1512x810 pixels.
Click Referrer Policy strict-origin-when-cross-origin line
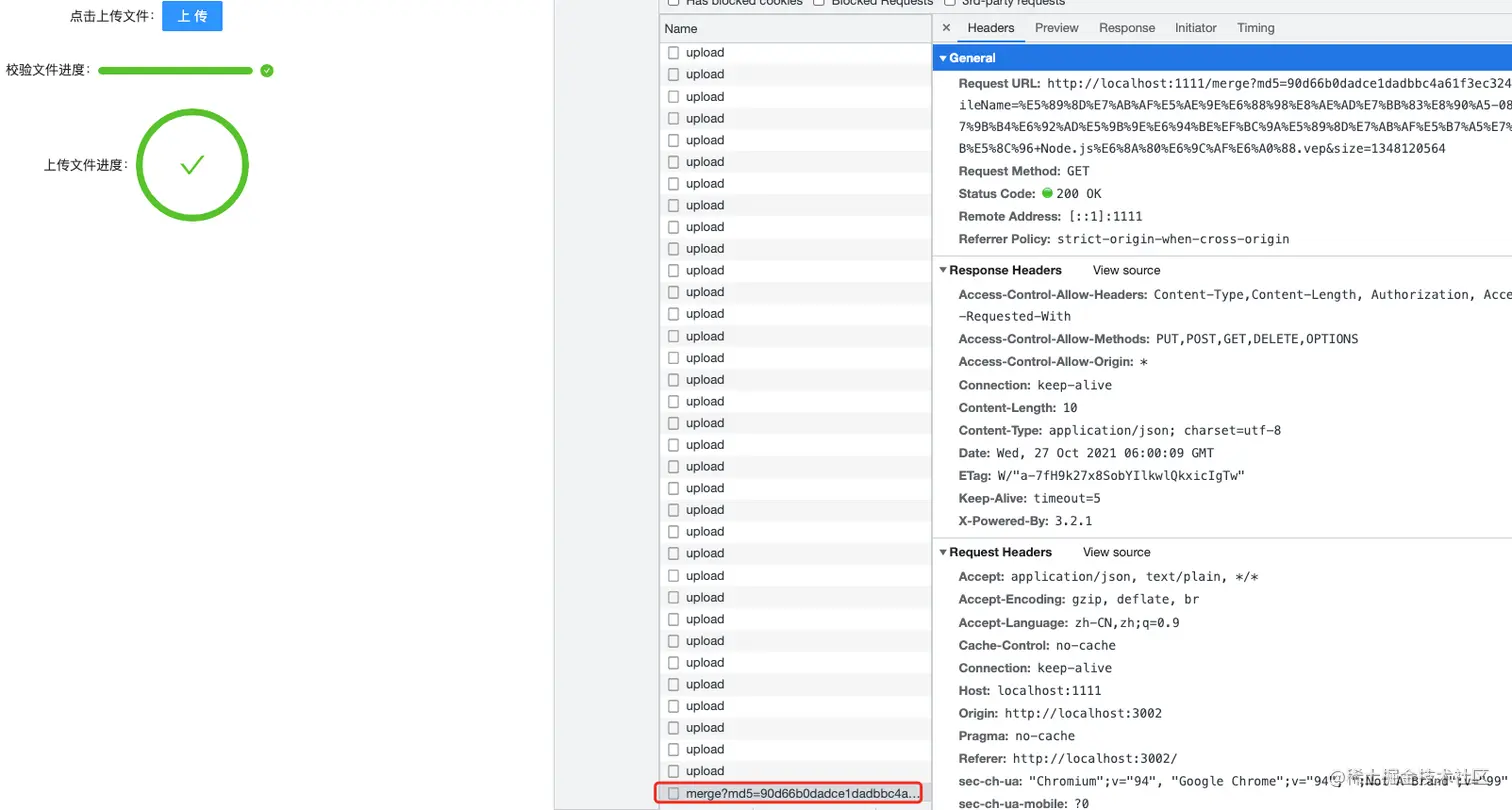1124,239
